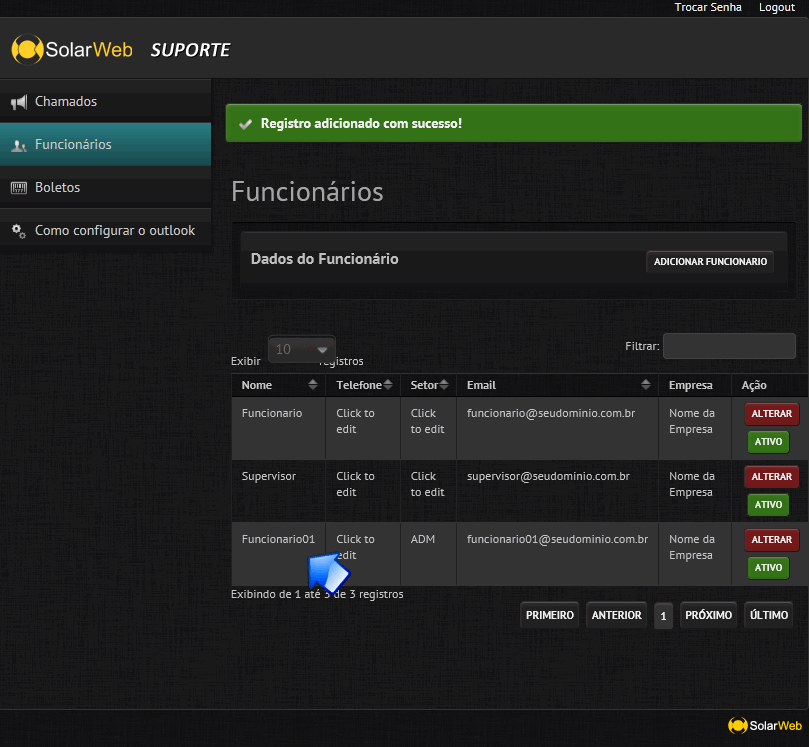The width and height of the screenshot is (809, 747).
Task: Open the Boletos menu item
Action: tap(105, 187)
